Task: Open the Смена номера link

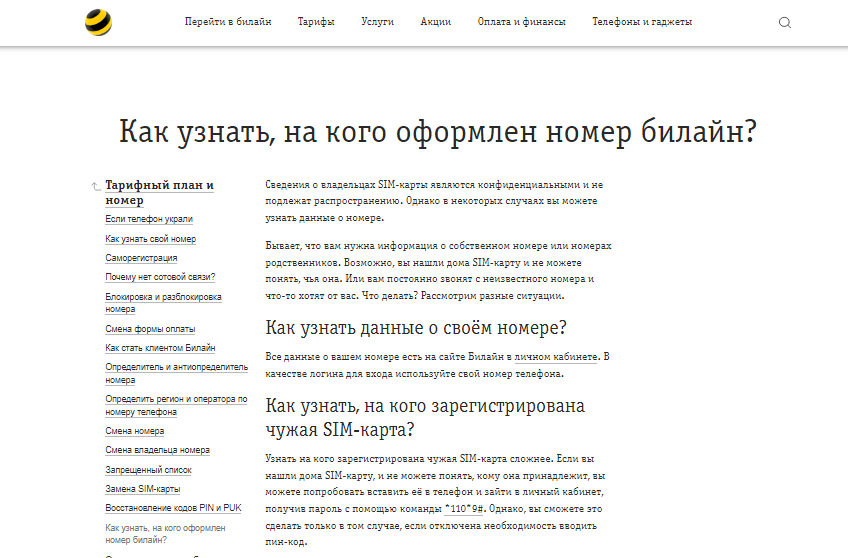Action: [135, 431]
